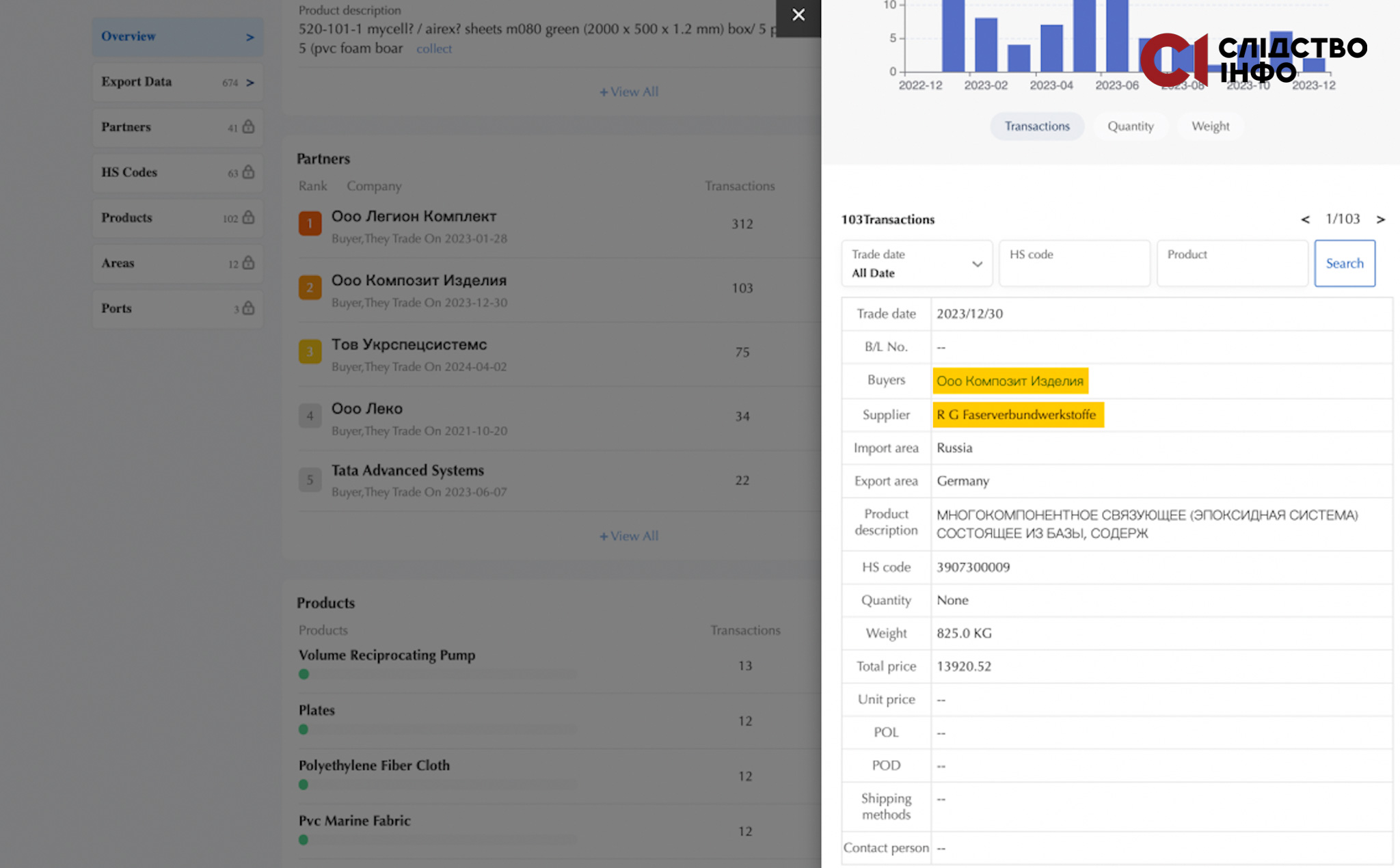Click the Russian product description text
1400x868 pixels.
point(1147,524)
